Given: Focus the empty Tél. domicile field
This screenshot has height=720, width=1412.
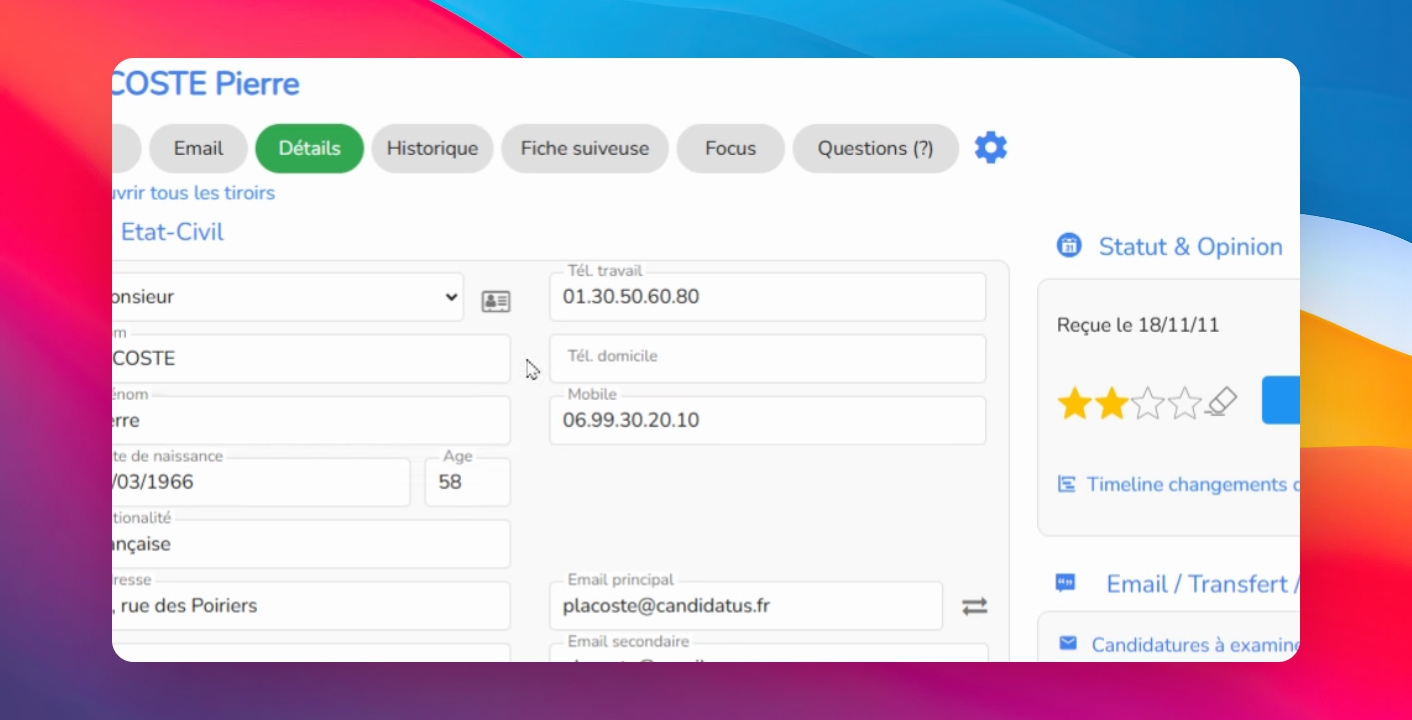Looking at the screenshot, I should click(767, 358).
